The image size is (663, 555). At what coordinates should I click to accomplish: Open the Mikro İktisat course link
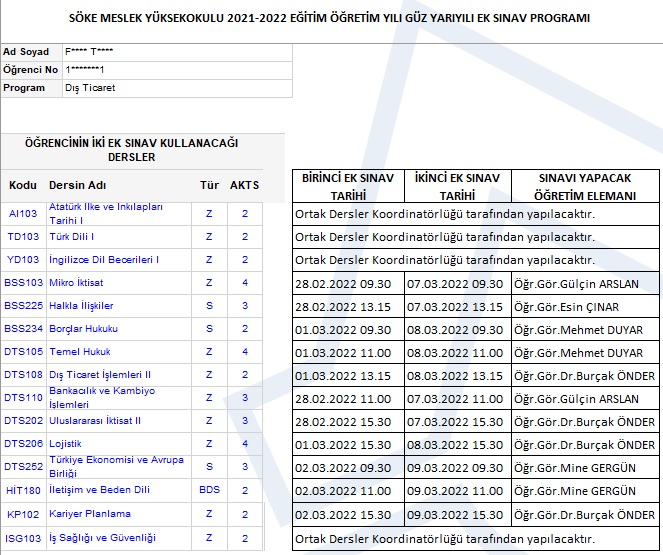77,283
